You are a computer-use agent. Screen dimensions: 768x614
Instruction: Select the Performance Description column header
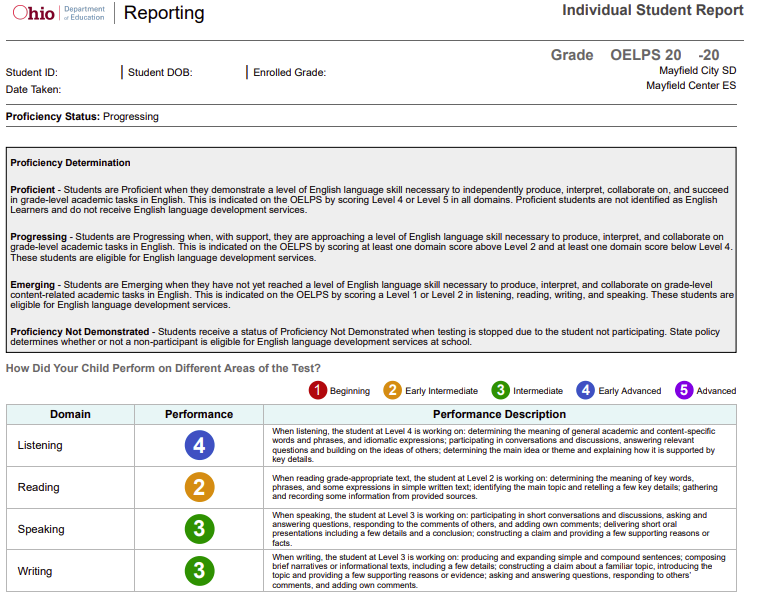pos(499,414)
